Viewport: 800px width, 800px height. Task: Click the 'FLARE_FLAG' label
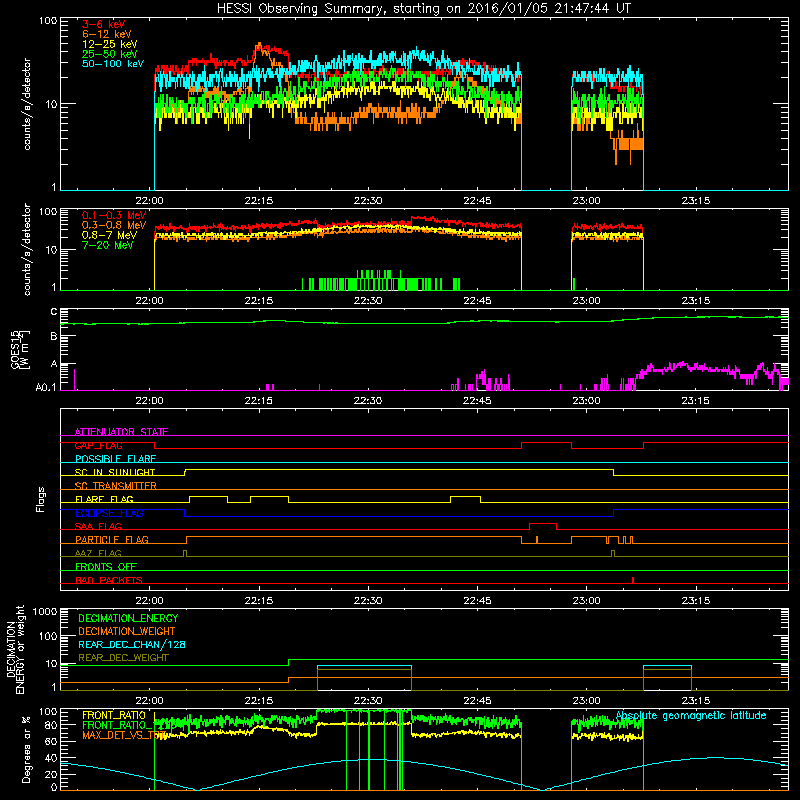point(104,499)
